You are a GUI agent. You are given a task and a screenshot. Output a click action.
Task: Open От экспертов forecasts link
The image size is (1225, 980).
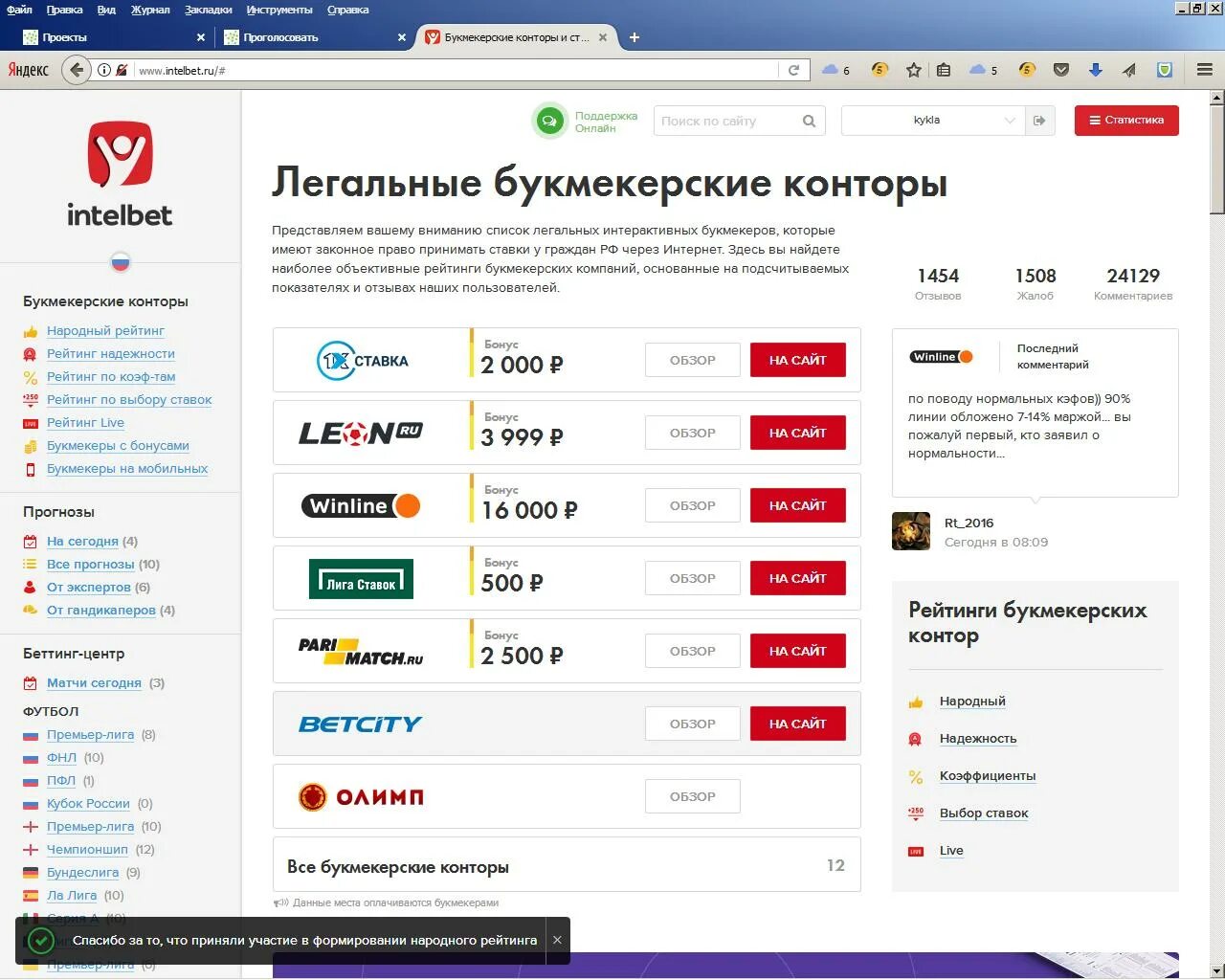89,587
